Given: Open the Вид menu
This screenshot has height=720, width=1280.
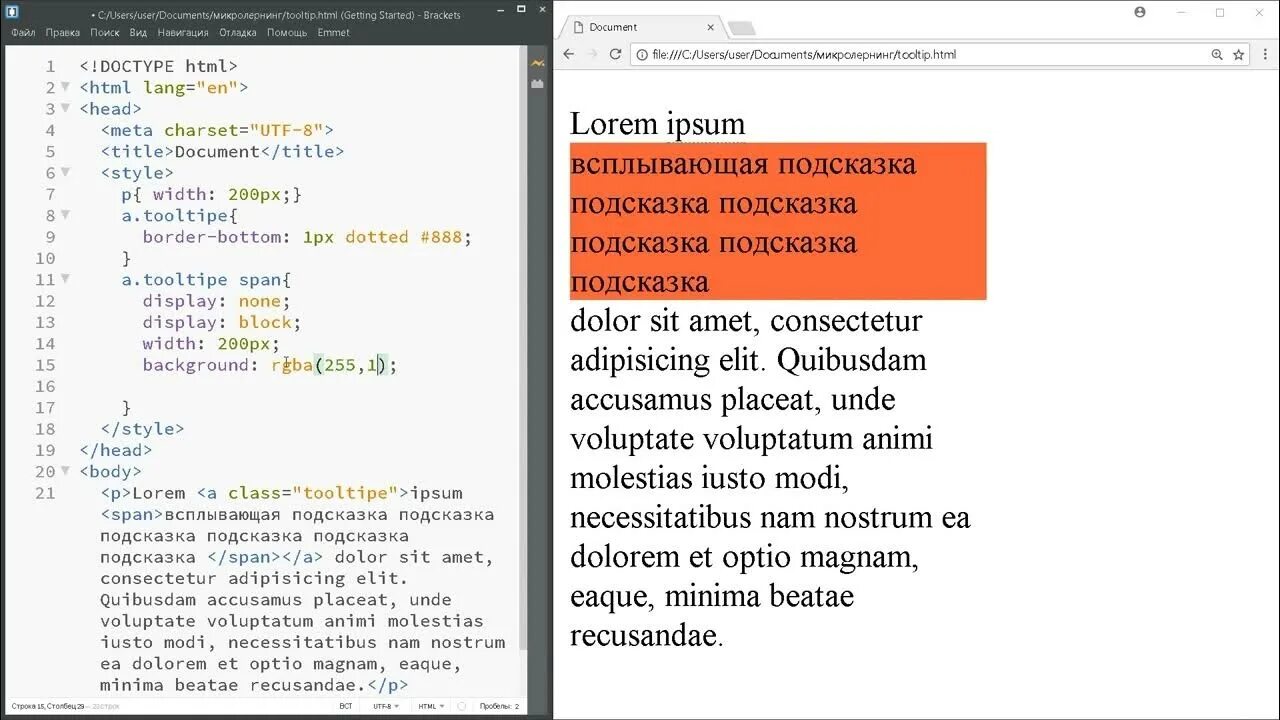Looking at the screenshot, I should tap(138, 32).
